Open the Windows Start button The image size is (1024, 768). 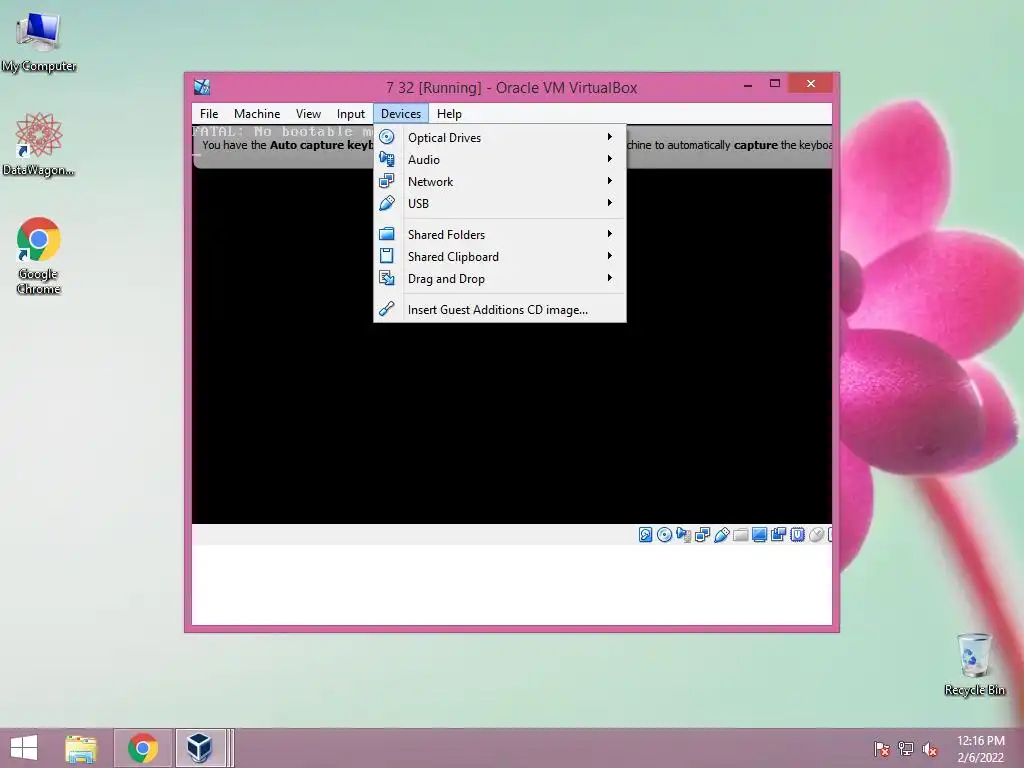point(24,748)
